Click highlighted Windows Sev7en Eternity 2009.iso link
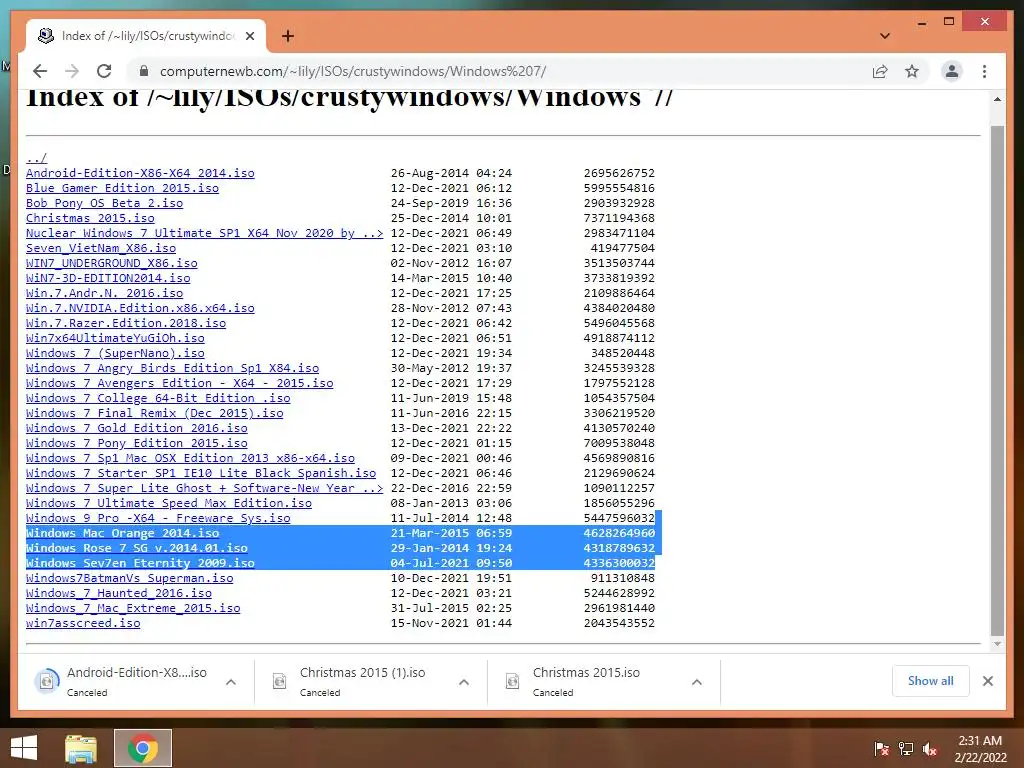 (x=140, y=564)
